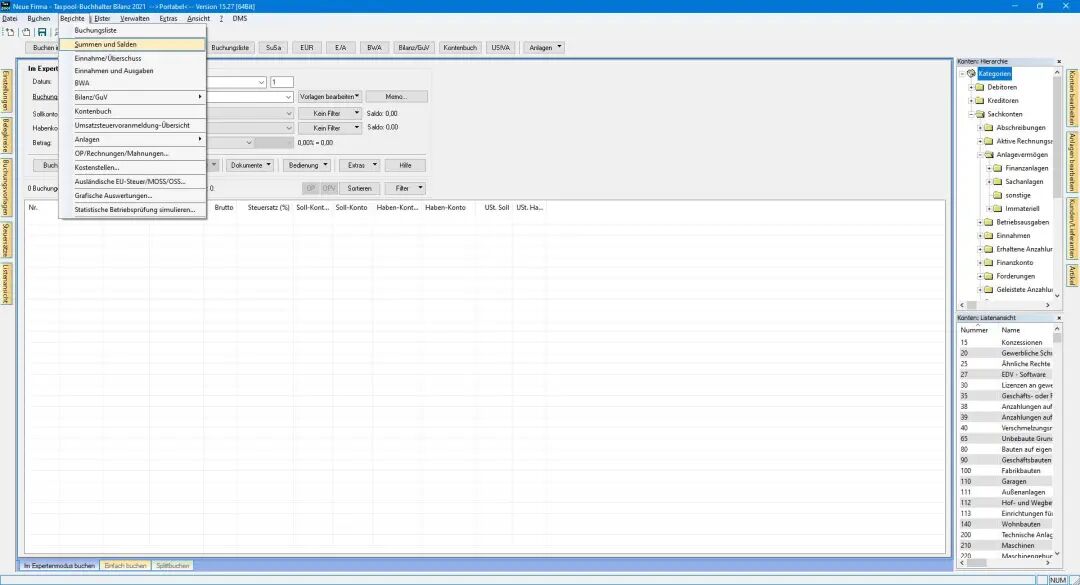Click the EÜR quick button
This screenshot has width=1080, height=585.
click(307, 48)
